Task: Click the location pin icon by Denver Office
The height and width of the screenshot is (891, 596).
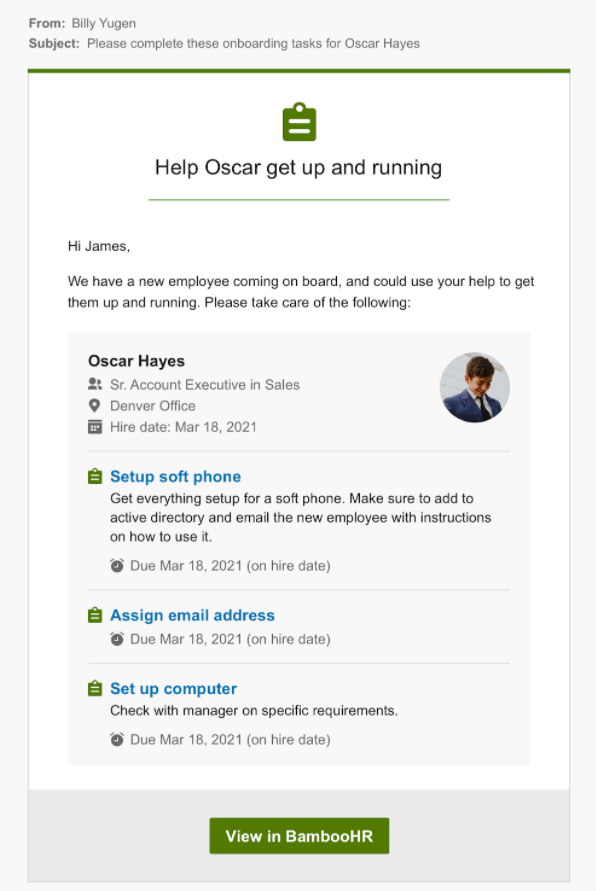Action: coord(95,405)
